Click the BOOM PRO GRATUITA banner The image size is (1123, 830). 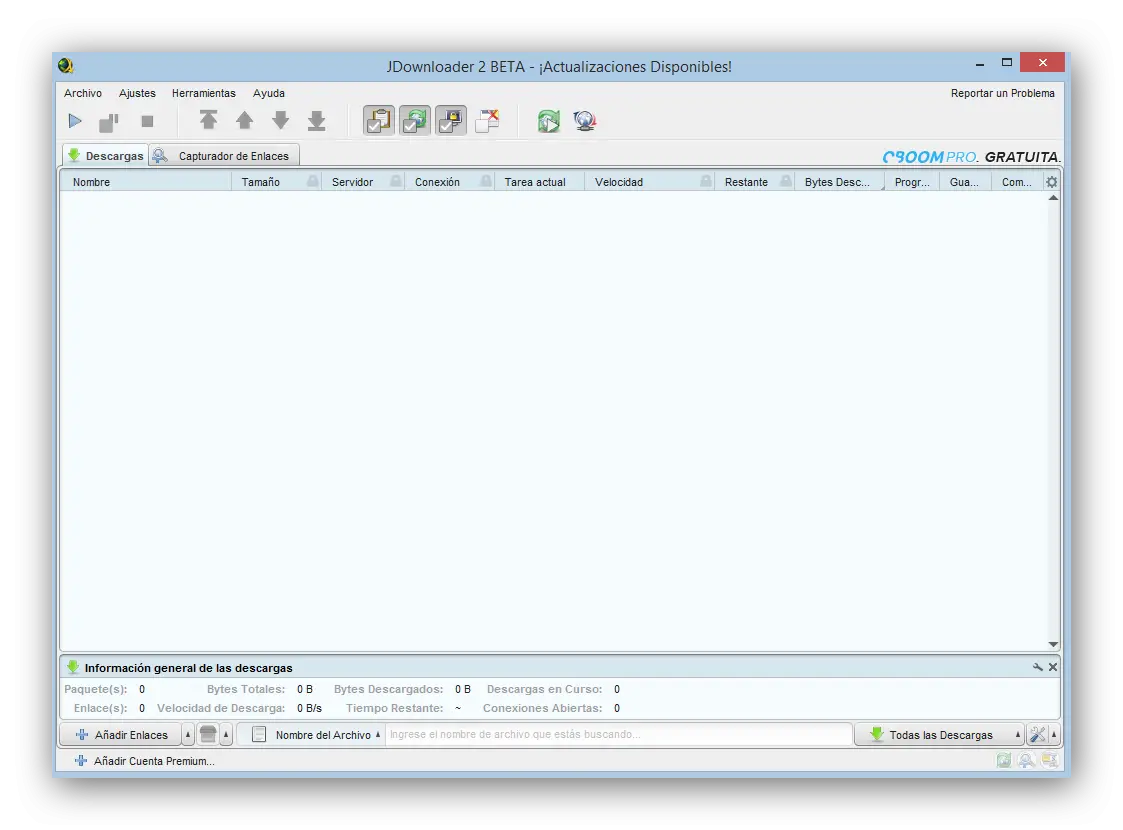click(971, 157)
